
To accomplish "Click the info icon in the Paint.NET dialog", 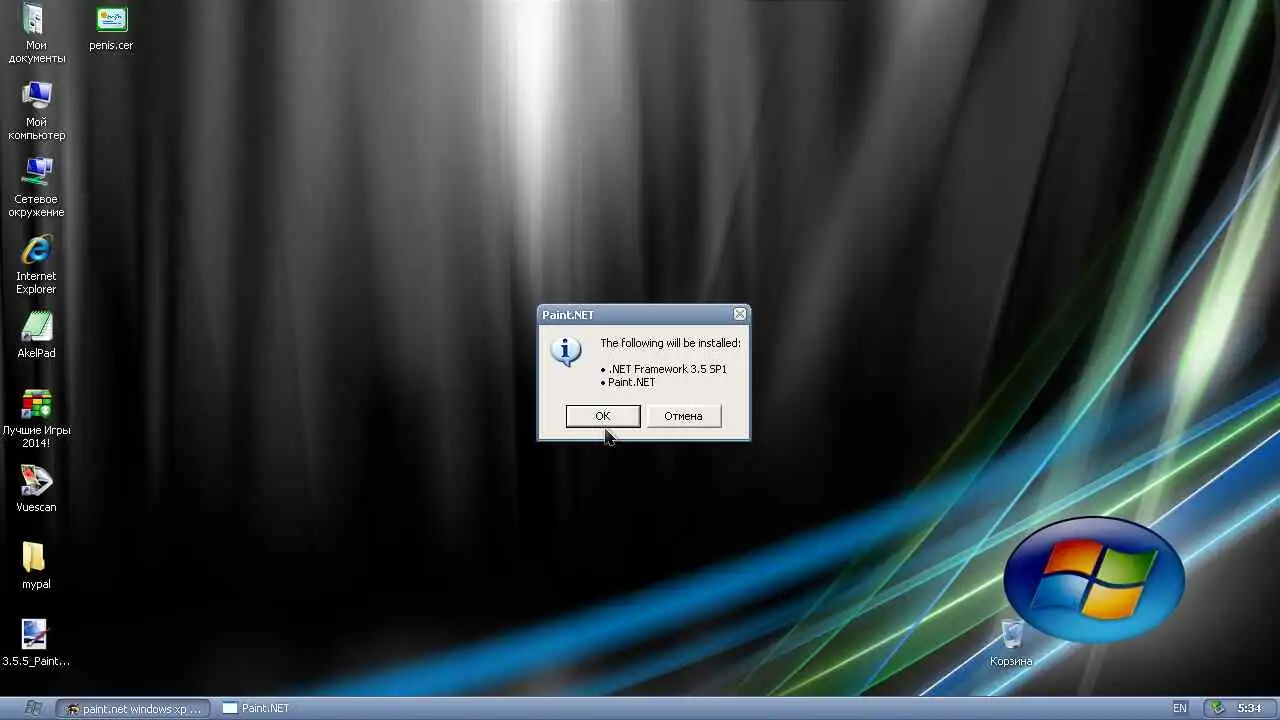I will coord(566,351).
